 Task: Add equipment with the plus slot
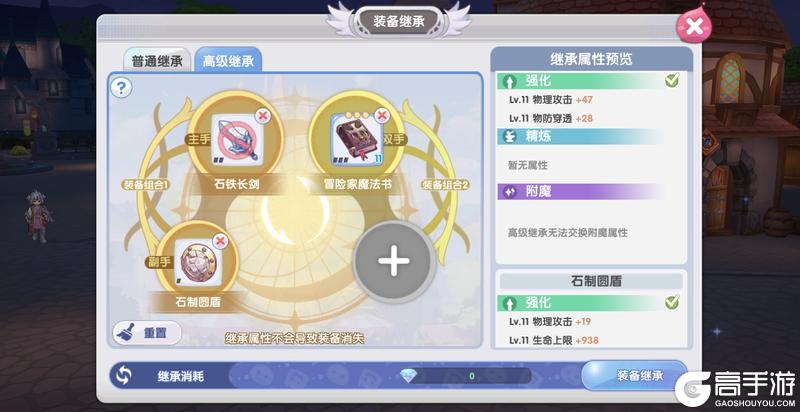tap(393, 261)
